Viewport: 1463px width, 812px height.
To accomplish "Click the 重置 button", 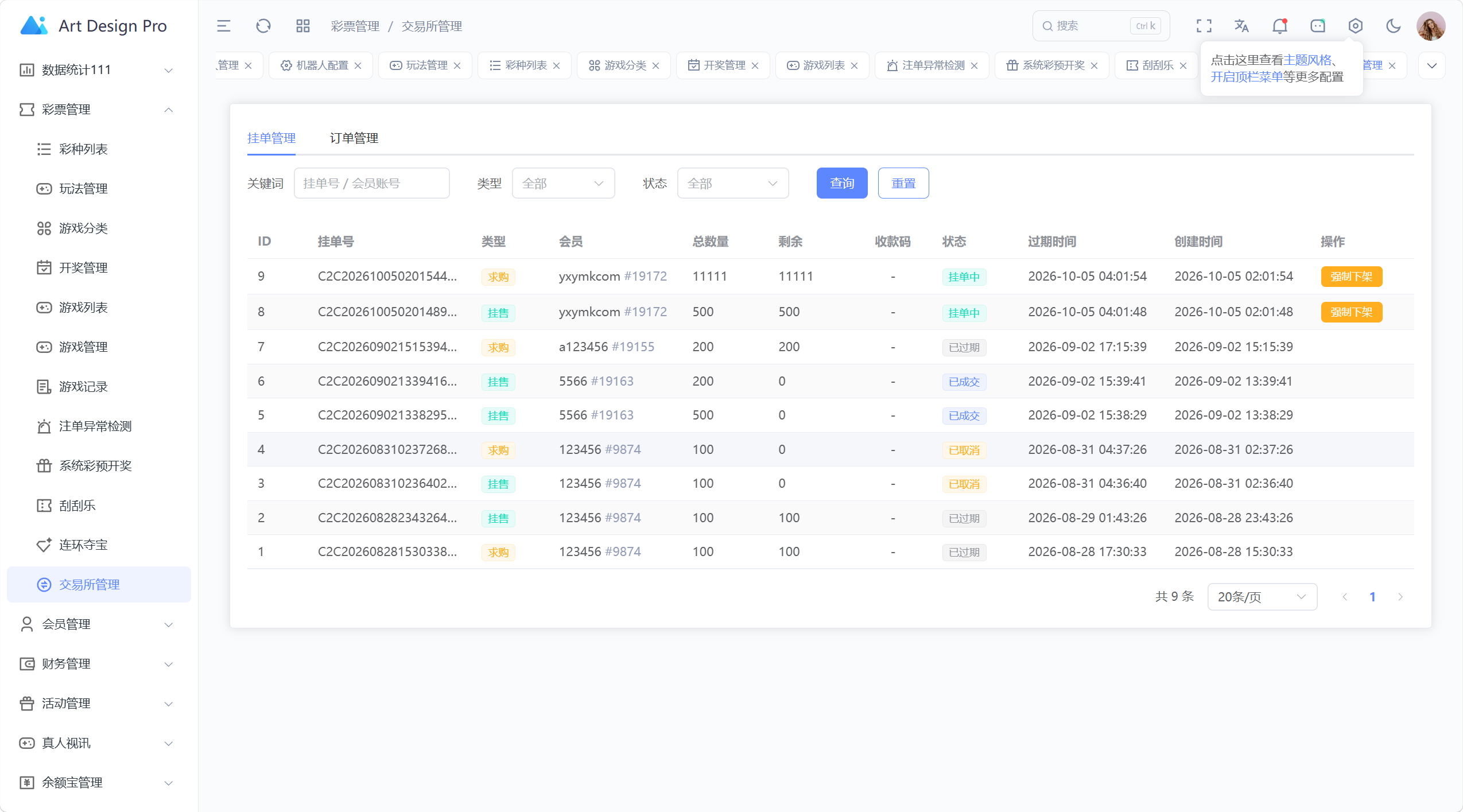I will click(903, 183).
